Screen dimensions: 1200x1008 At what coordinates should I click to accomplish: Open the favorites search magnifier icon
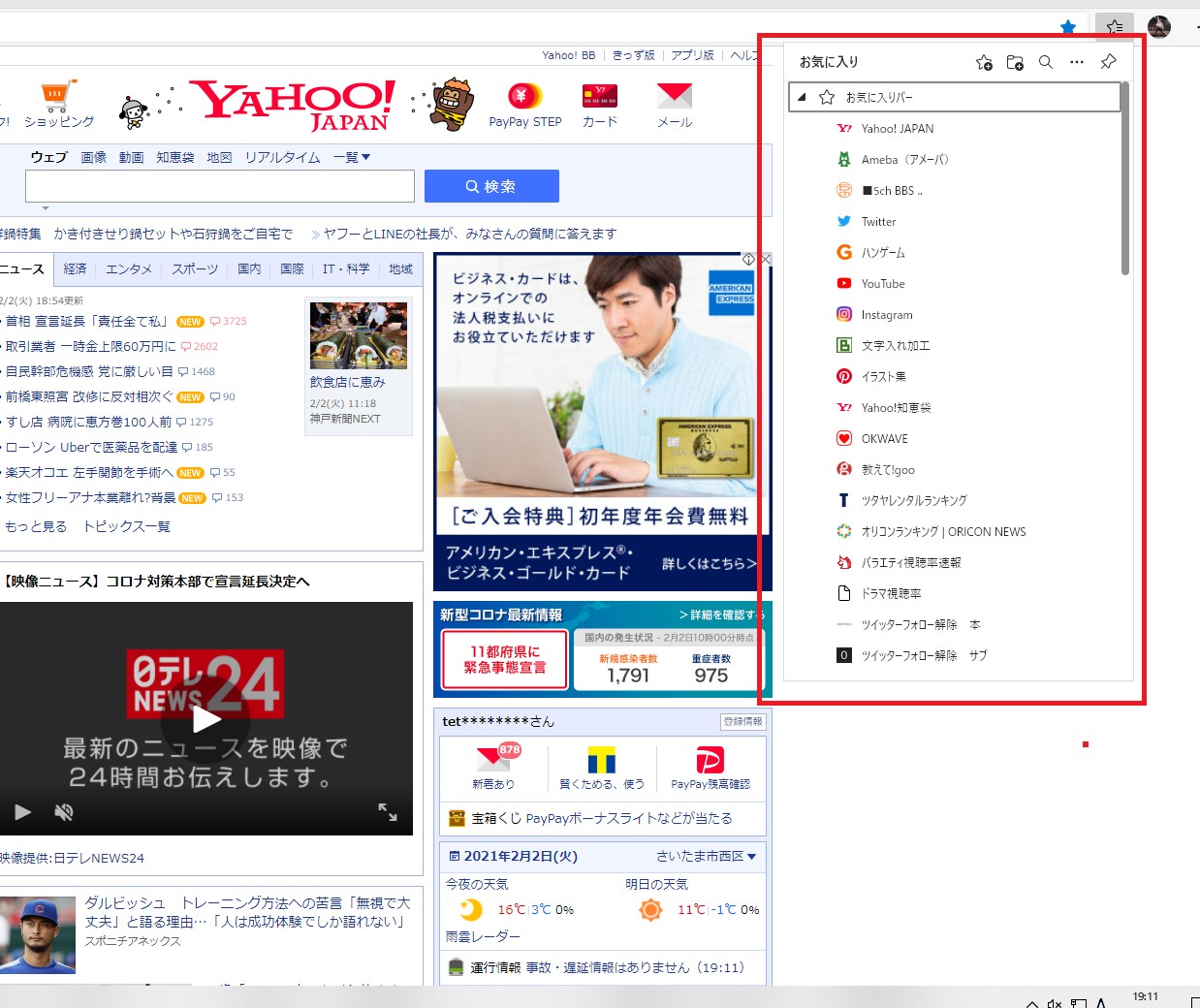click(x=1046, y=62)
